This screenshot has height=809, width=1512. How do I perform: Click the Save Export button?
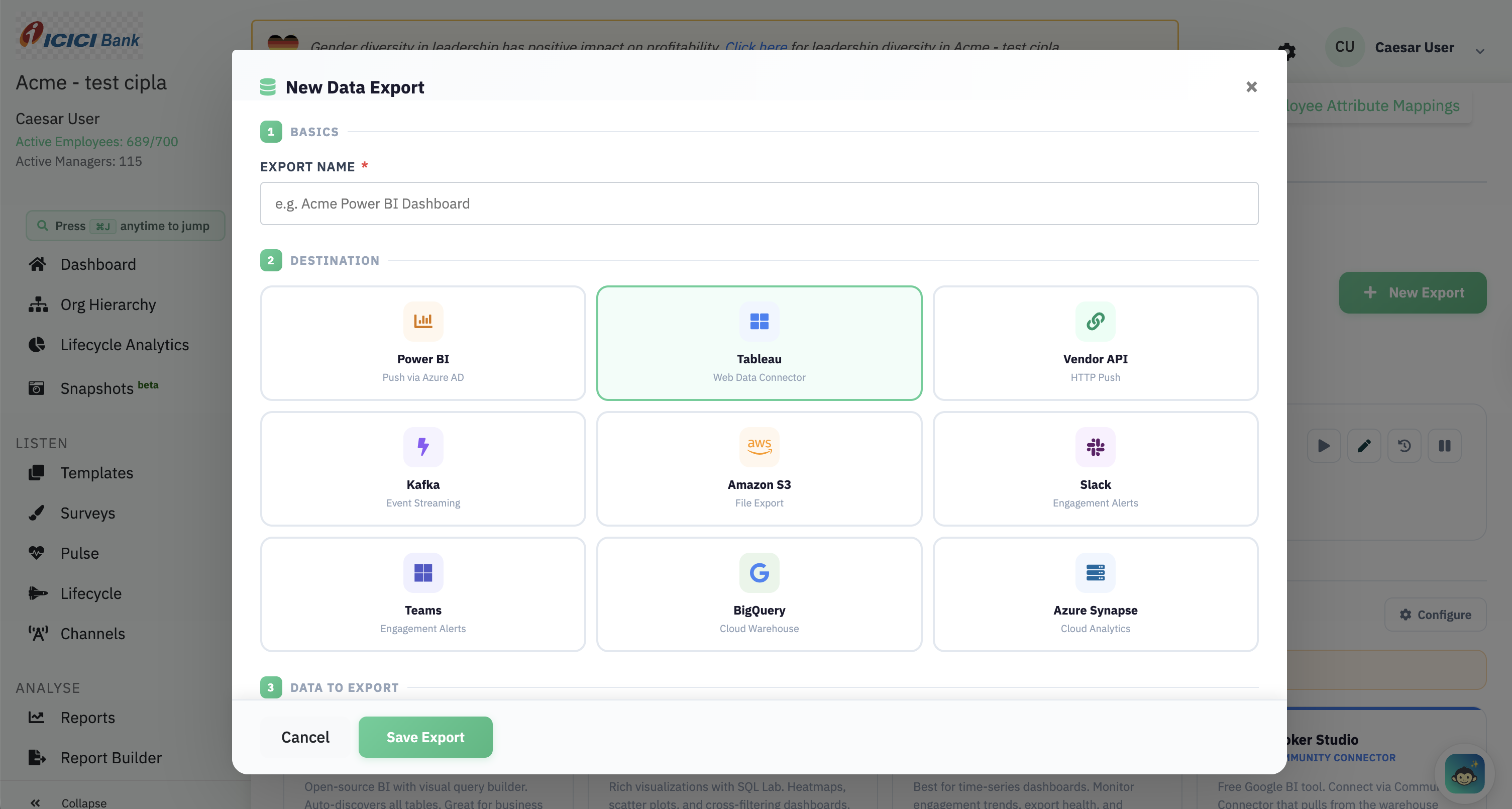425,737
